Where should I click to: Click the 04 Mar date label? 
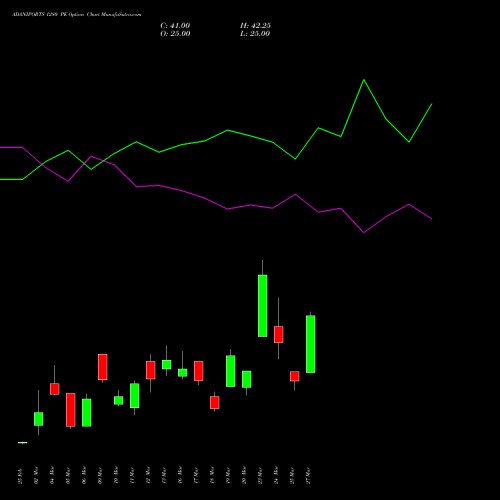coord(52,475)
